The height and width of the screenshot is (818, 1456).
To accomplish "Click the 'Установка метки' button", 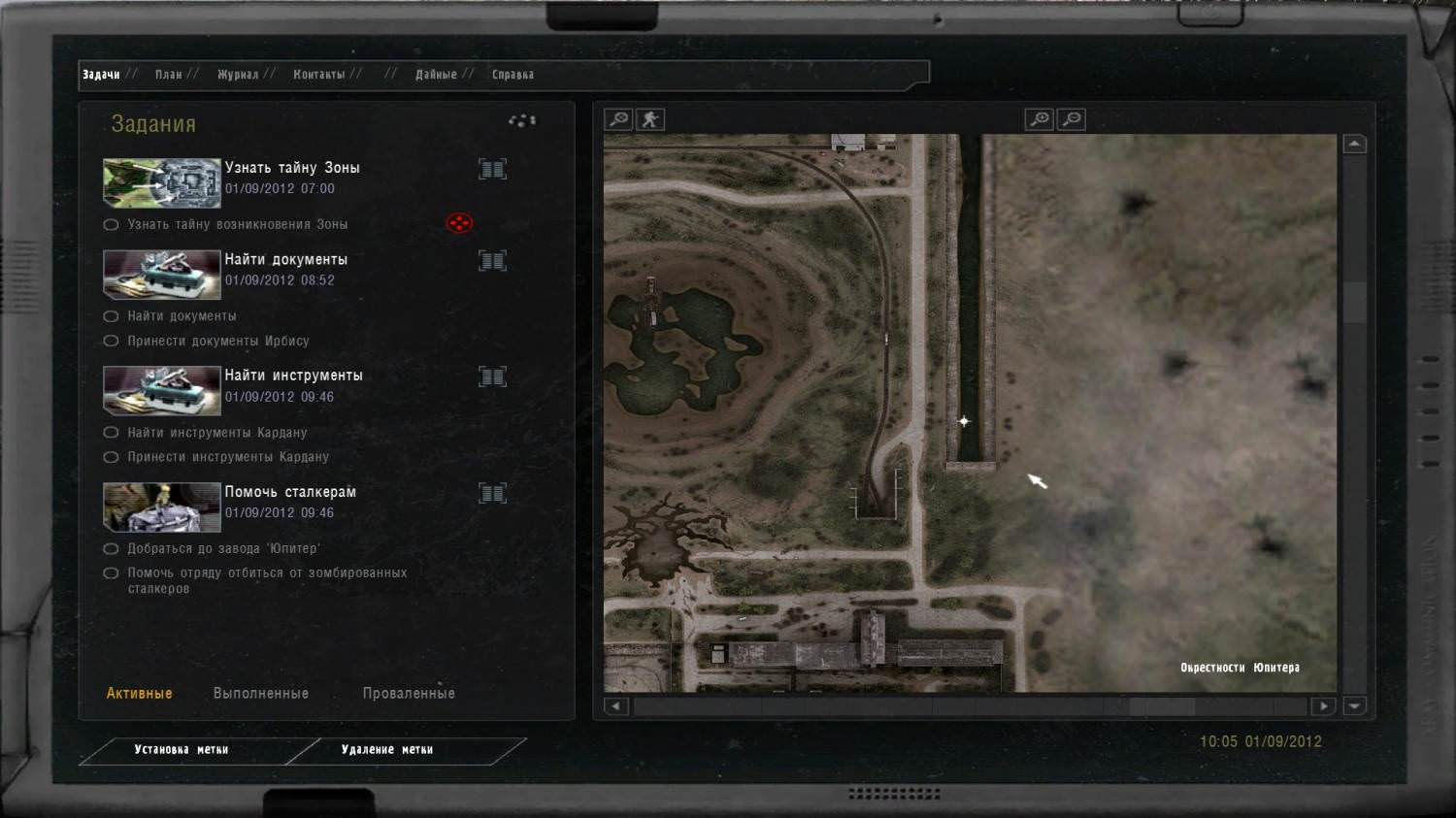I will click(182, 750).
